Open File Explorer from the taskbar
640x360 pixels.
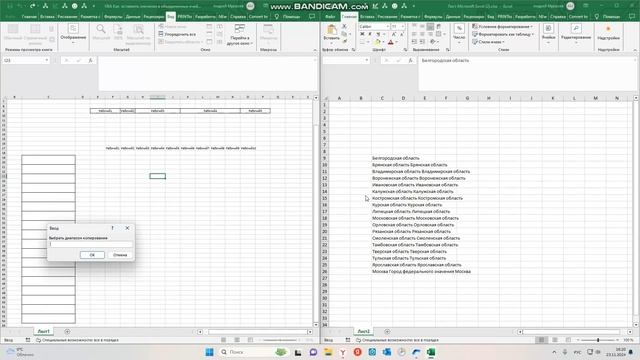pyautogui.click(x=328, y=352)
